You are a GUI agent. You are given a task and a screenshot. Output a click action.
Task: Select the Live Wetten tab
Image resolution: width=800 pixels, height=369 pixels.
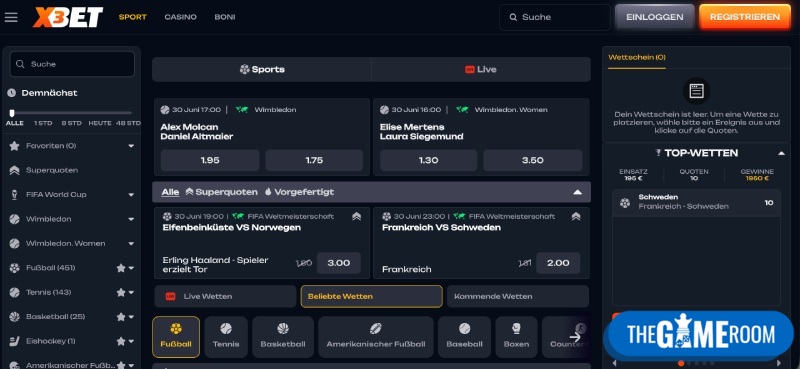pos(225,297)
